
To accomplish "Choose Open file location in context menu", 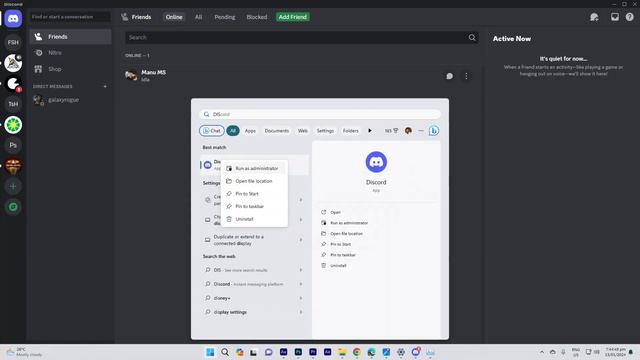I will point(254,181).
